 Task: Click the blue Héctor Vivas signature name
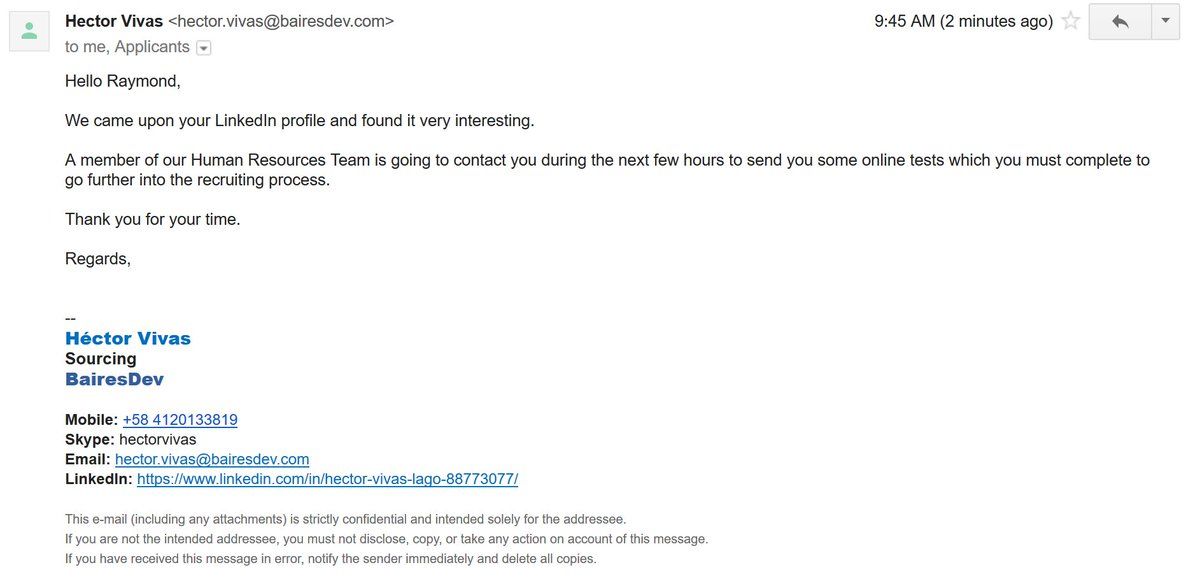click(x=128, y=339)
